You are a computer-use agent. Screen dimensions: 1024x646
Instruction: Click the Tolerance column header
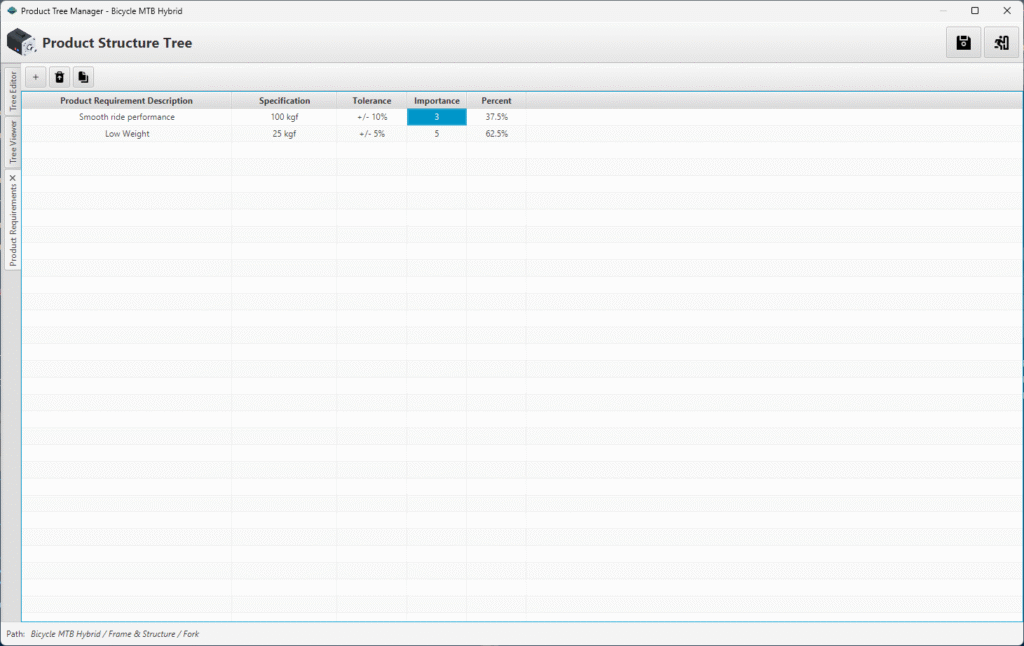(371, 101)
